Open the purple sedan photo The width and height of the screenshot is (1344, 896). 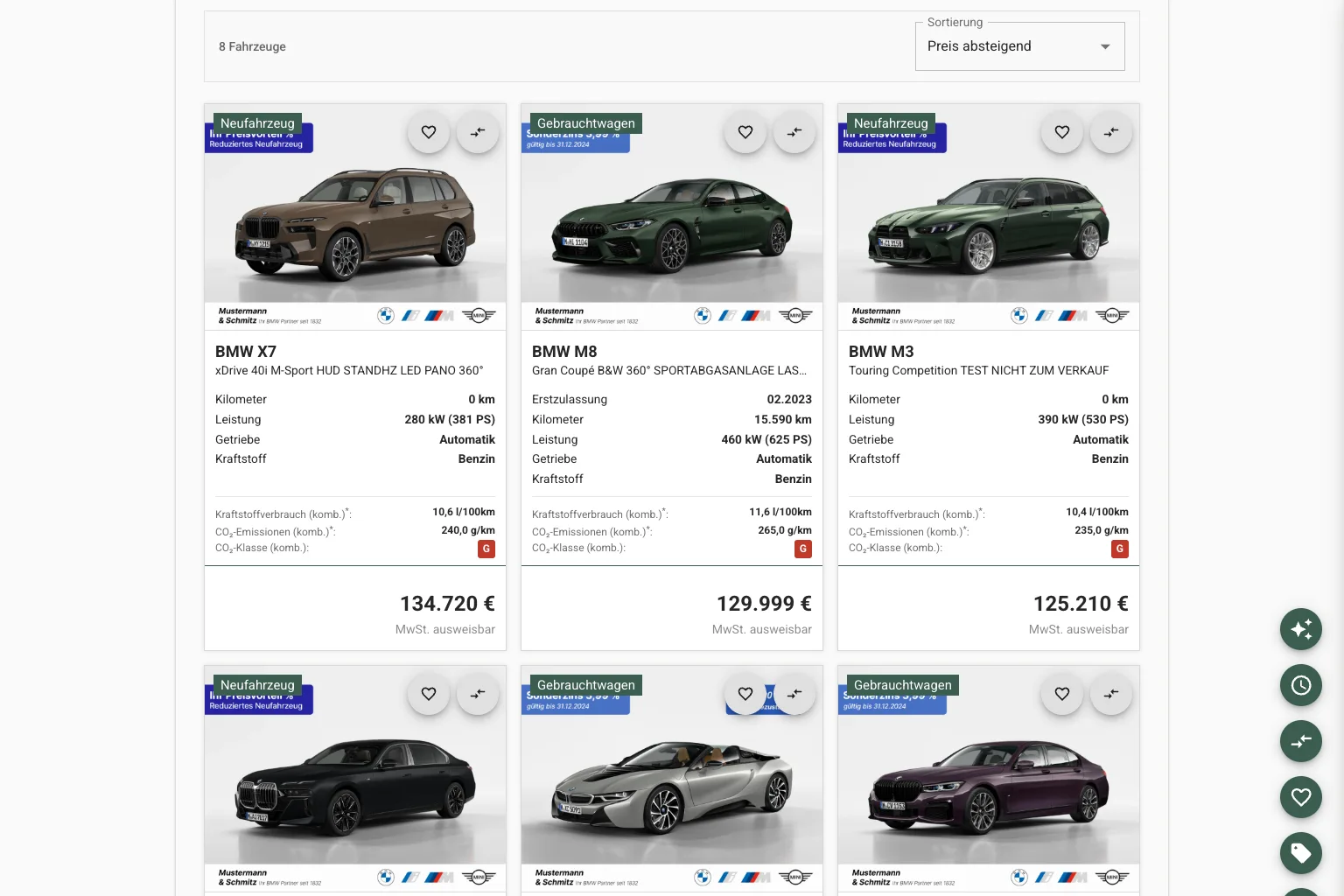[989, 779]
